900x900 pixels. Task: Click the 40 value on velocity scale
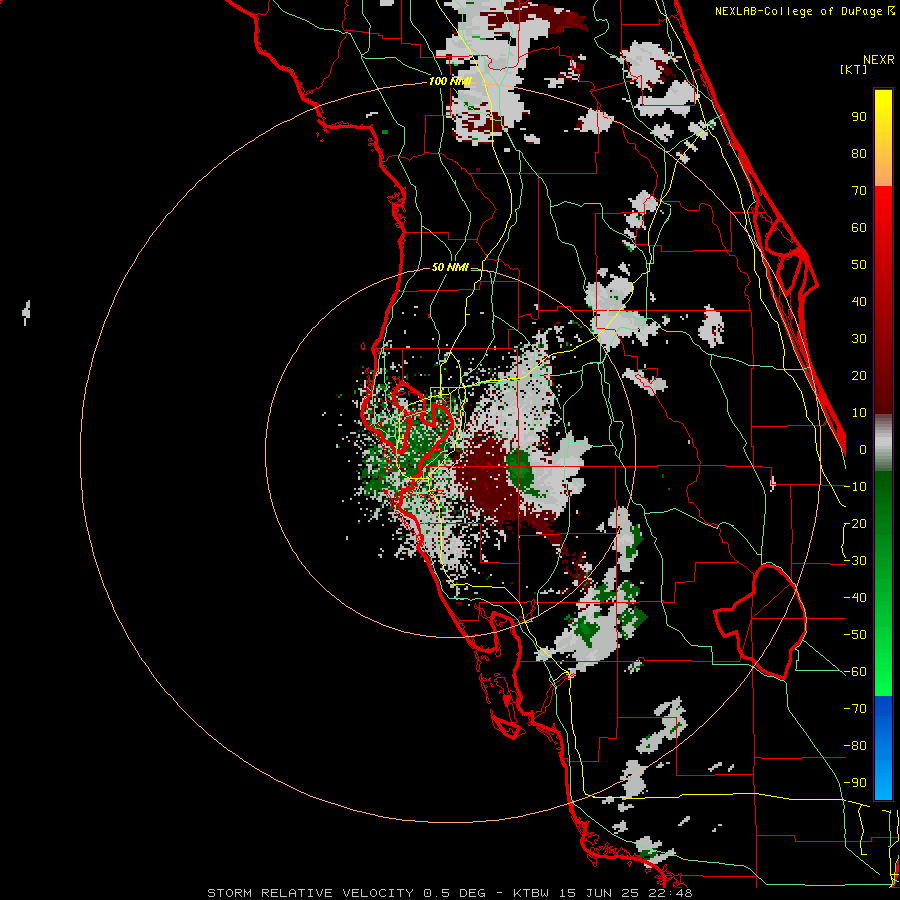point(859,301)
